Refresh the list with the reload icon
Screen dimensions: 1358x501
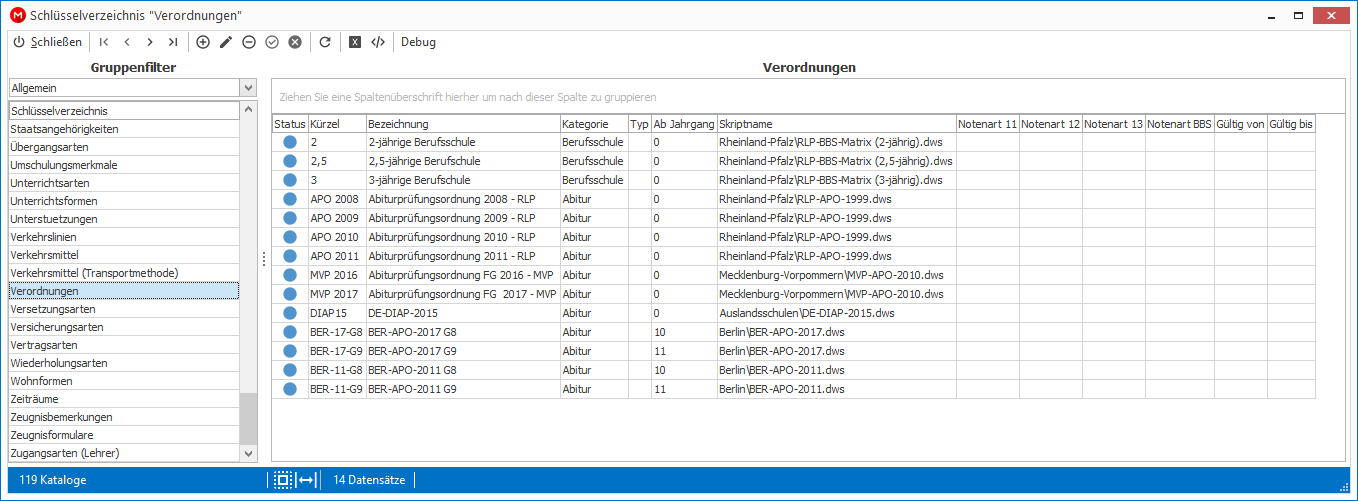[x=325, y=42]
